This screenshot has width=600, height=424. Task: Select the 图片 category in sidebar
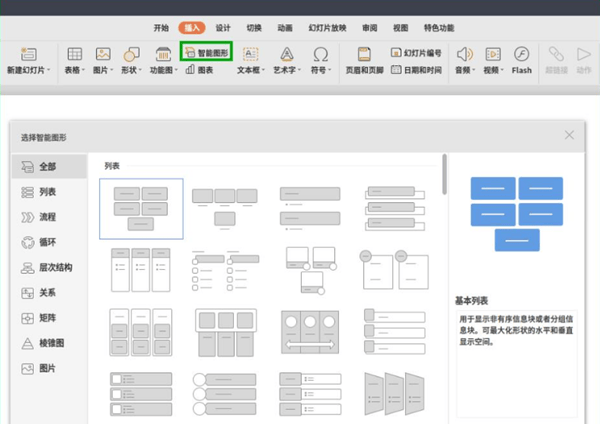tap(49, 369)
